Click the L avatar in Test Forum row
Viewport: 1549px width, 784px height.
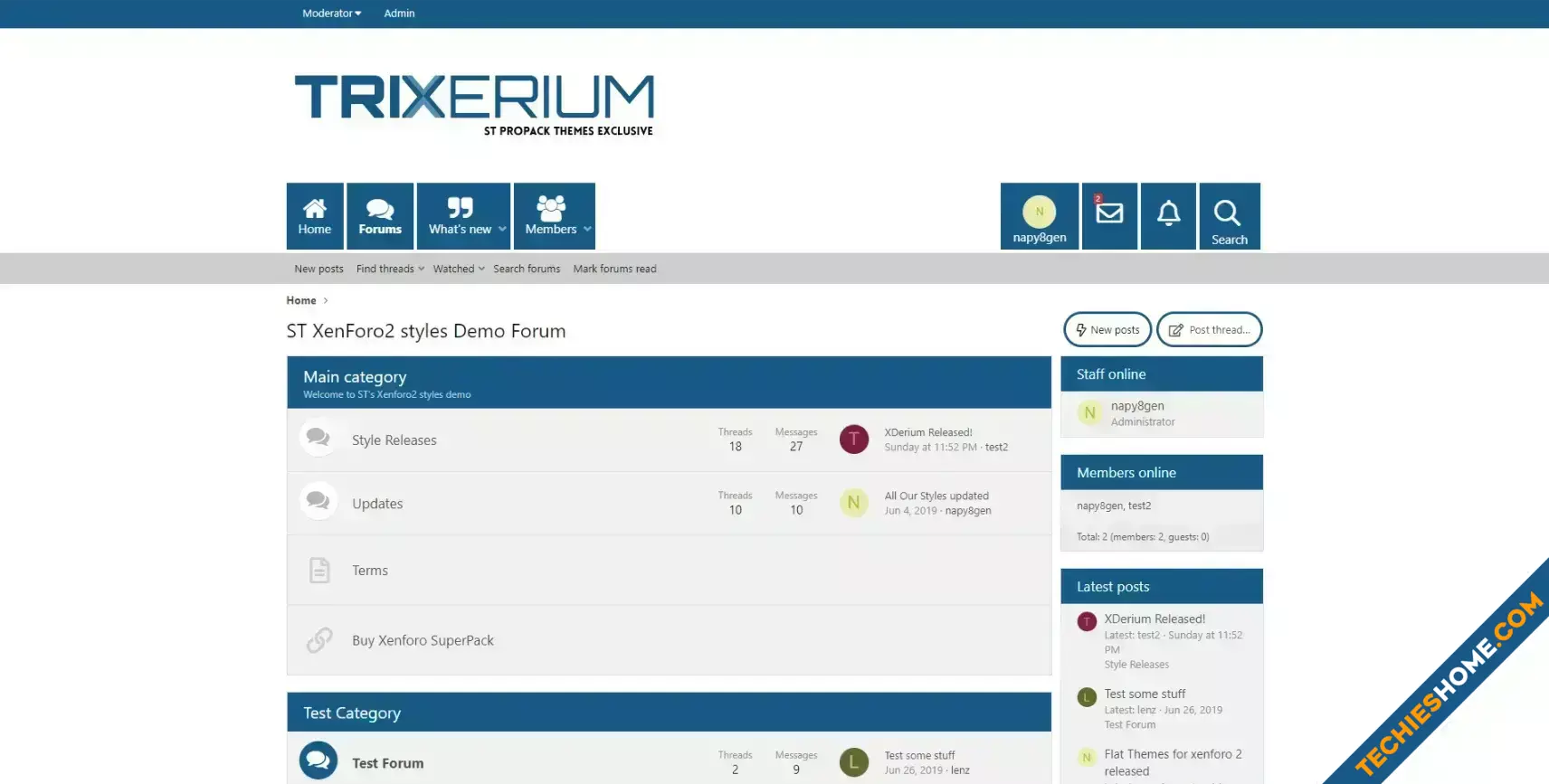[x=854, y=762]
